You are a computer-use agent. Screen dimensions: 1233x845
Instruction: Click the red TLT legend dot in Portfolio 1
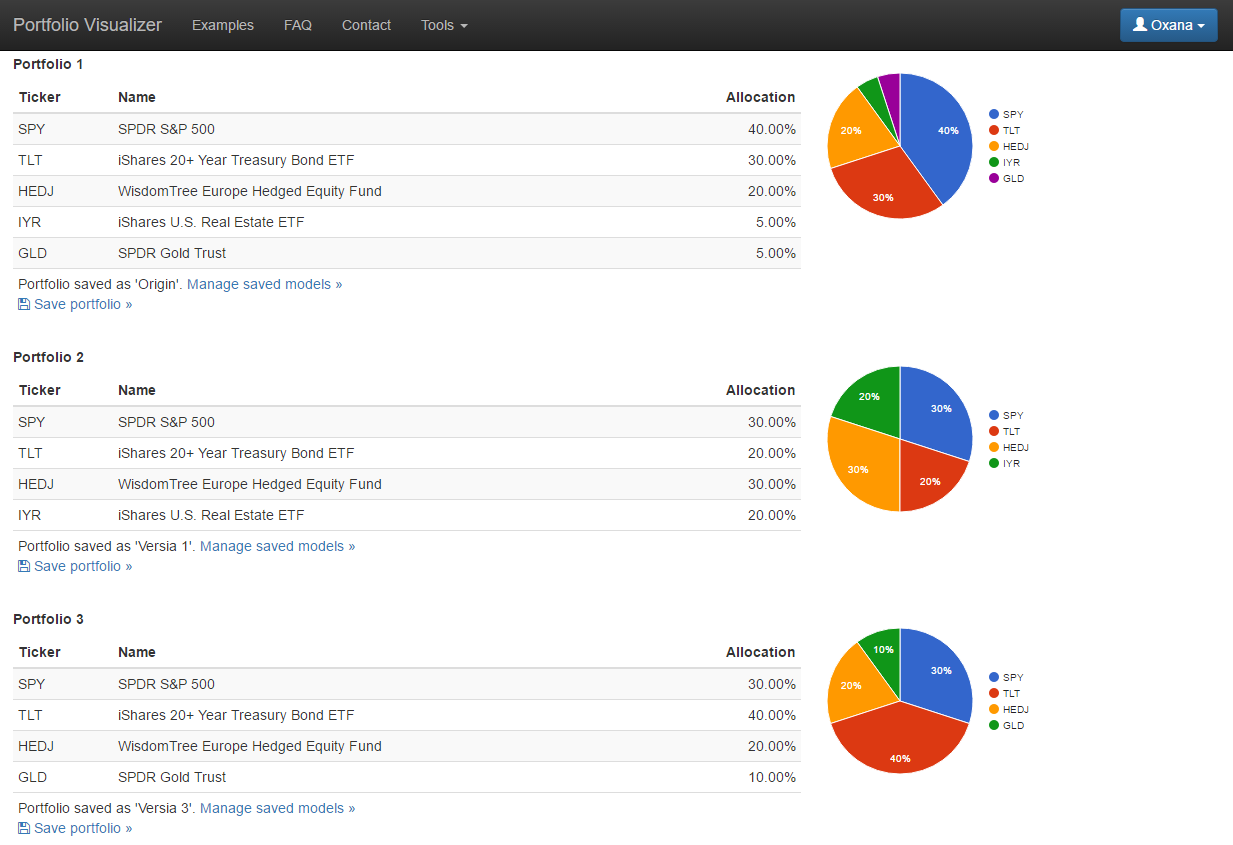point(994,130)
